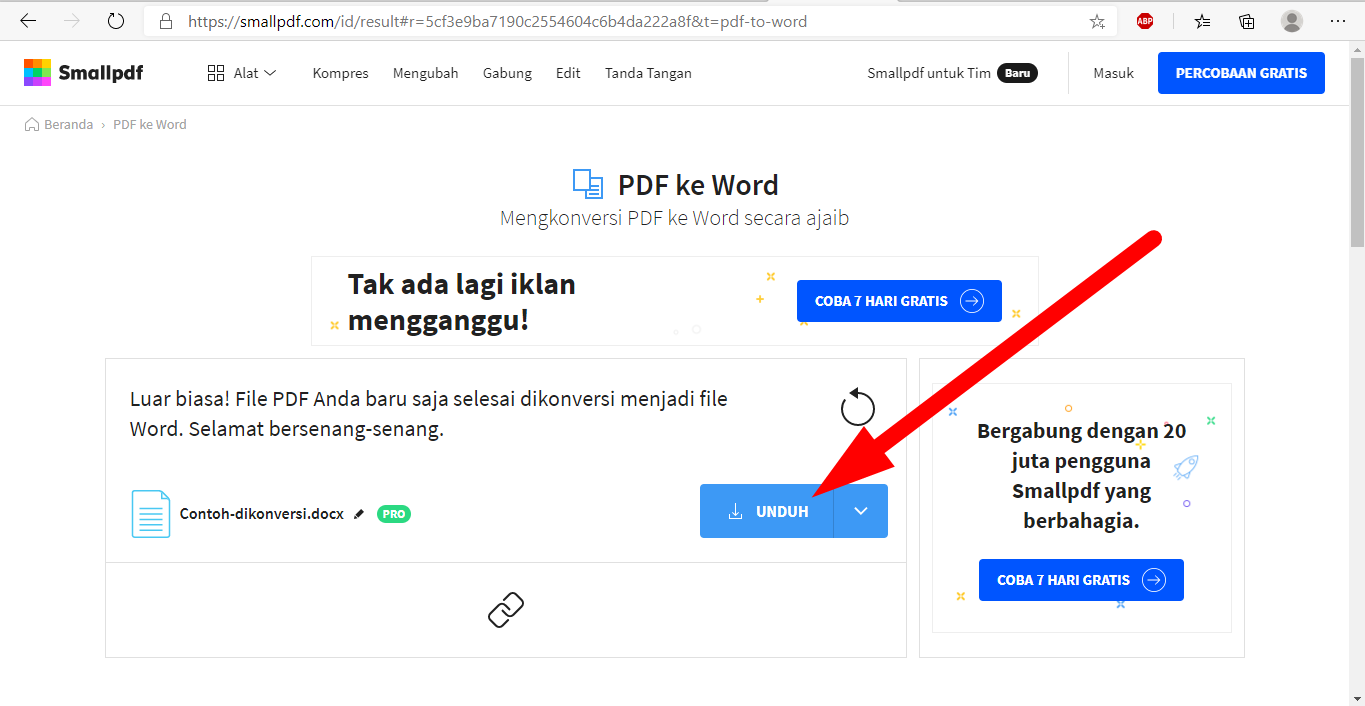The width and height of the screenshot is (1365, 706).
Task: Reload page with refresh icon
Action: point(116,21)
